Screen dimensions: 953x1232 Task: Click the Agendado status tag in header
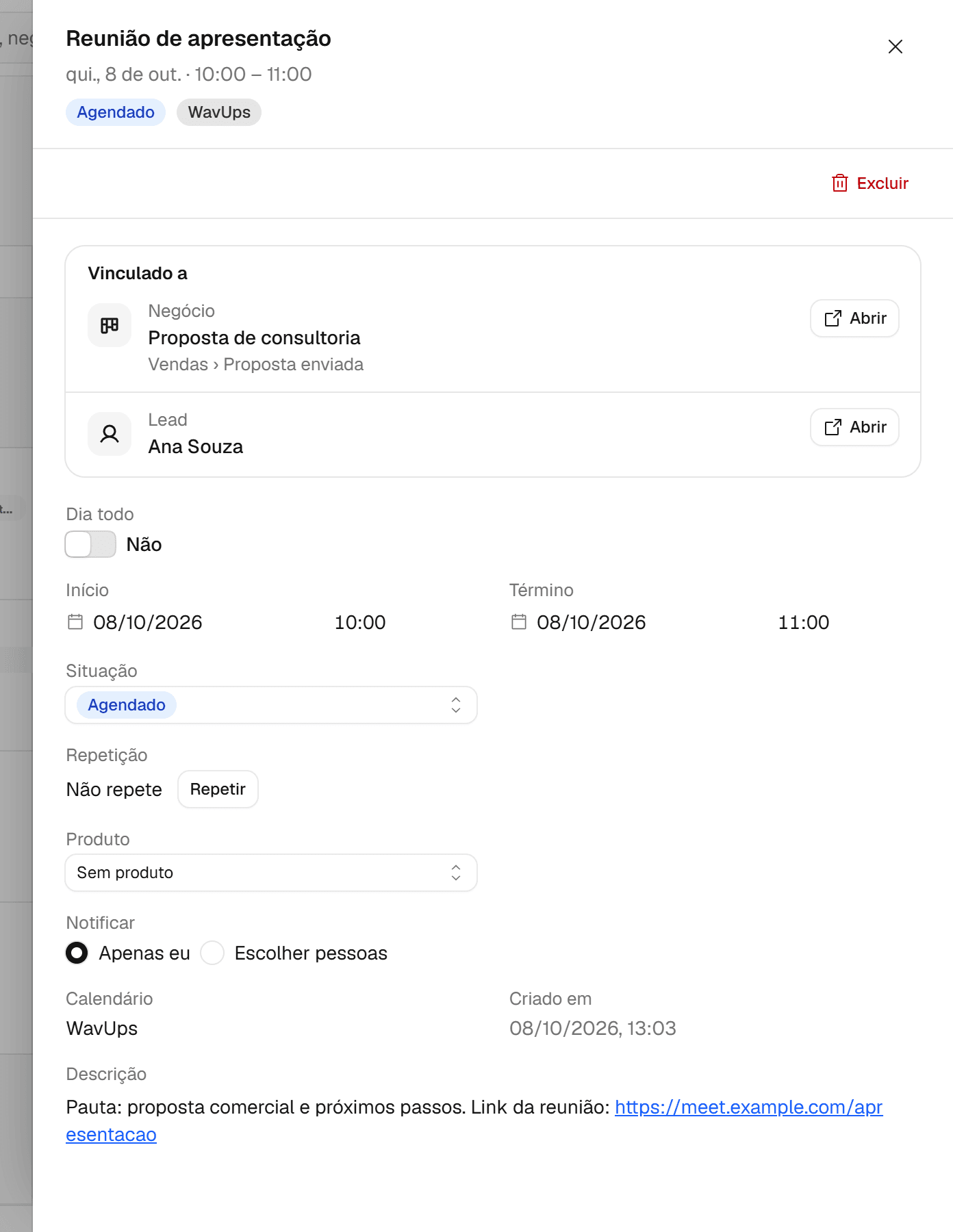[116, 112]
